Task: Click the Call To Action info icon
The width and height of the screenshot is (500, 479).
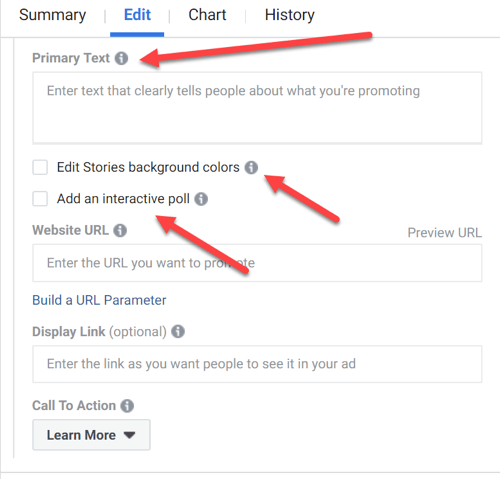Action: (x=127, y=406)
